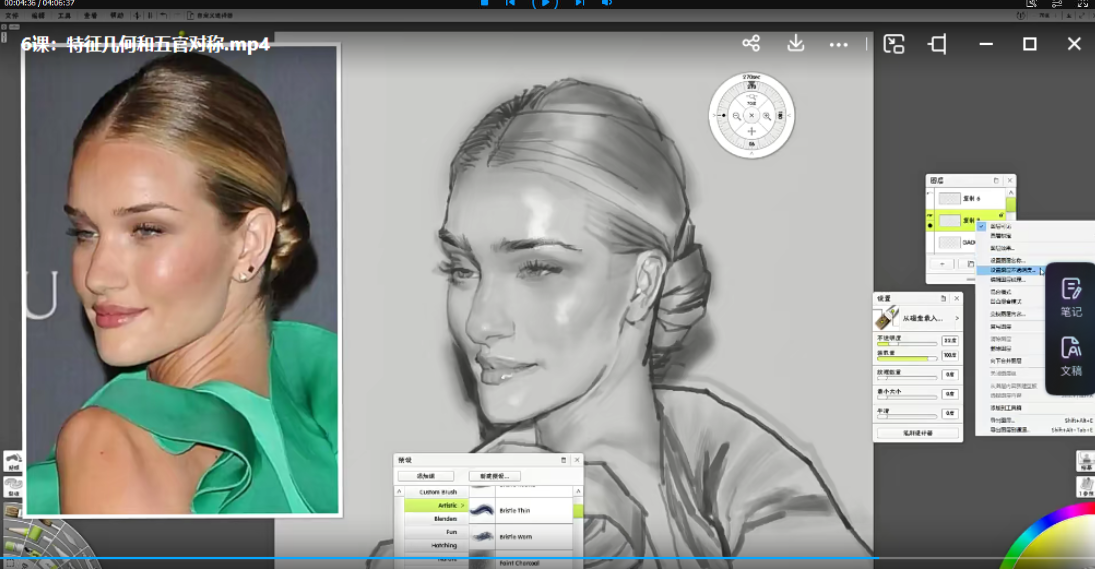Click dock icon of presets panel

click(x=564, y=460)
